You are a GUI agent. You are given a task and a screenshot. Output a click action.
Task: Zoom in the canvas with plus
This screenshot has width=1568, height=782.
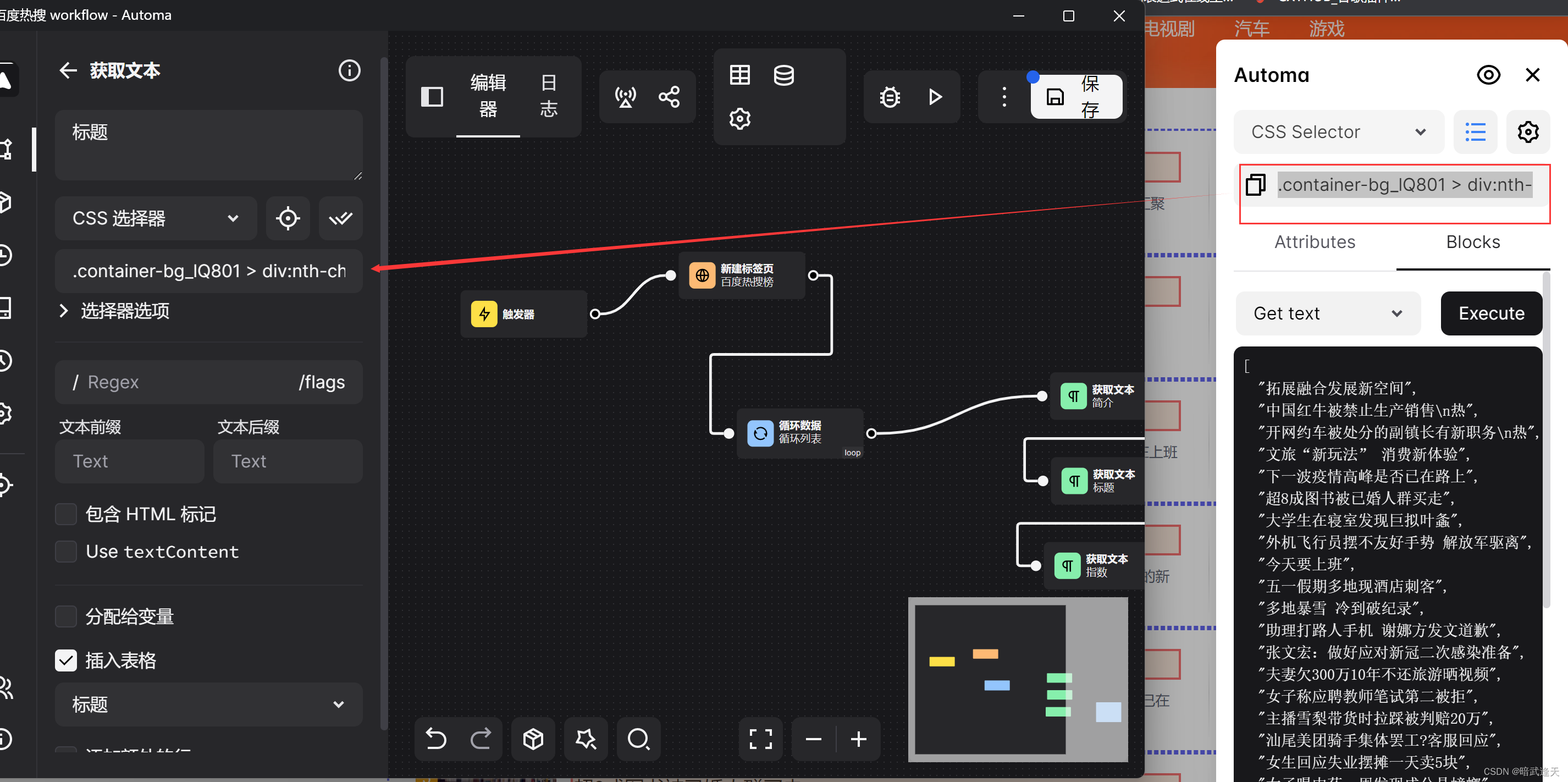click(x=858, y=739)
